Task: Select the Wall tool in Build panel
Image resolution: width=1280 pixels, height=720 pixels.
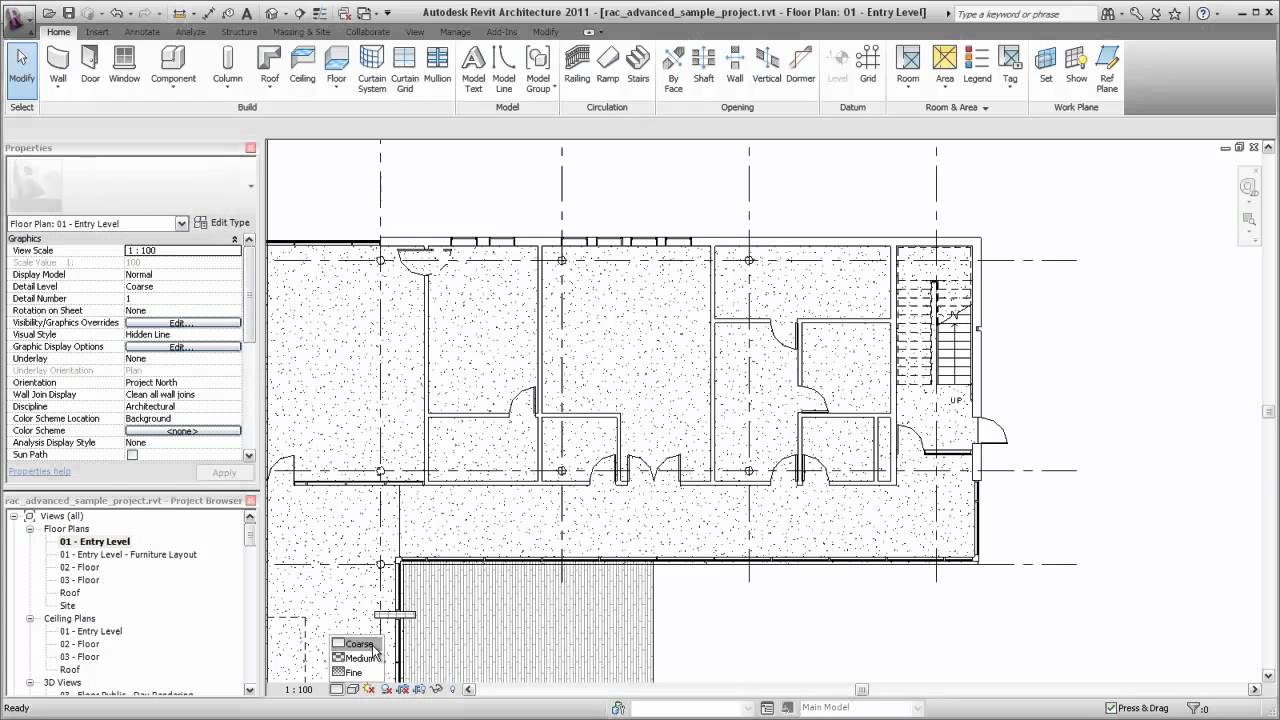Action: pos(58,66)
